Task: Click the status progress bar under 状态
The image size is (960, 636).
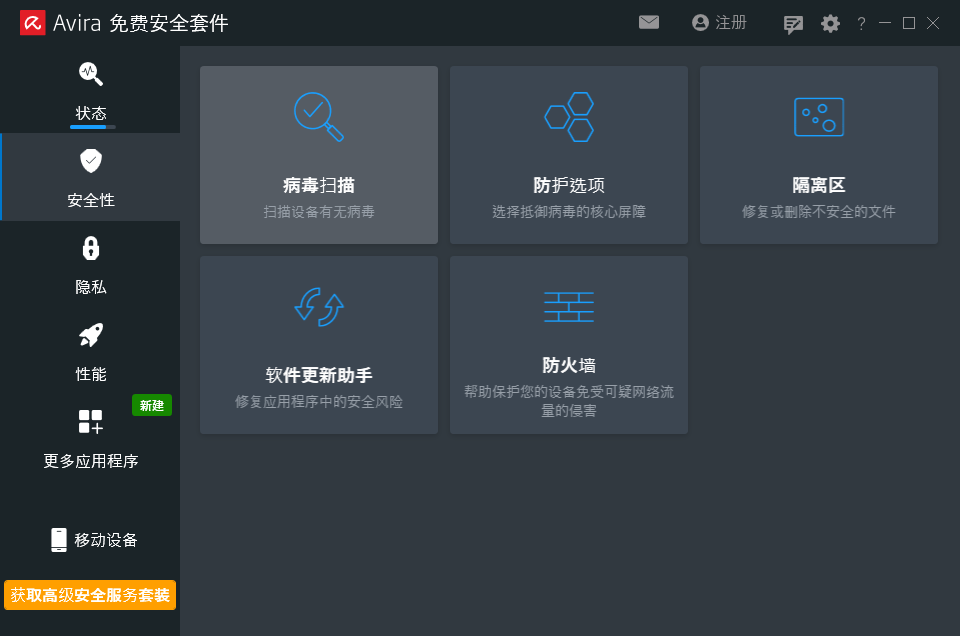Action: pos(92,127)
